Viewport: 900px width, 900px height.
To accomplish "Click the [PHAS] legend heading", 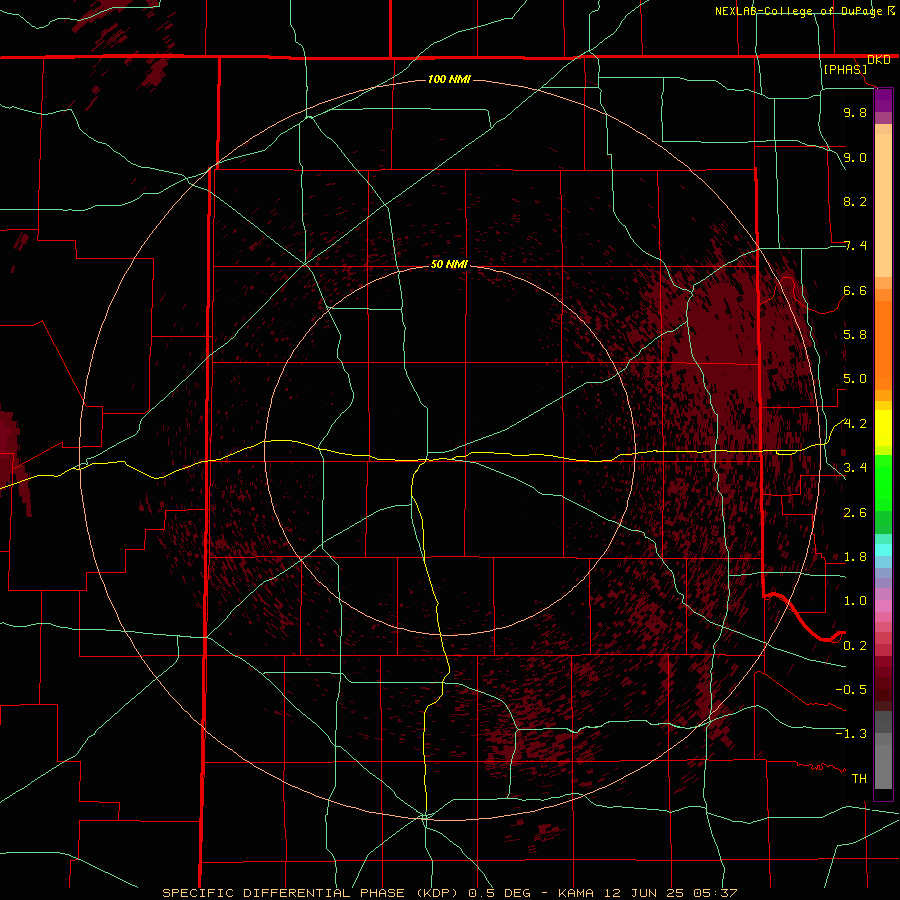I will (x=845, y=69).
